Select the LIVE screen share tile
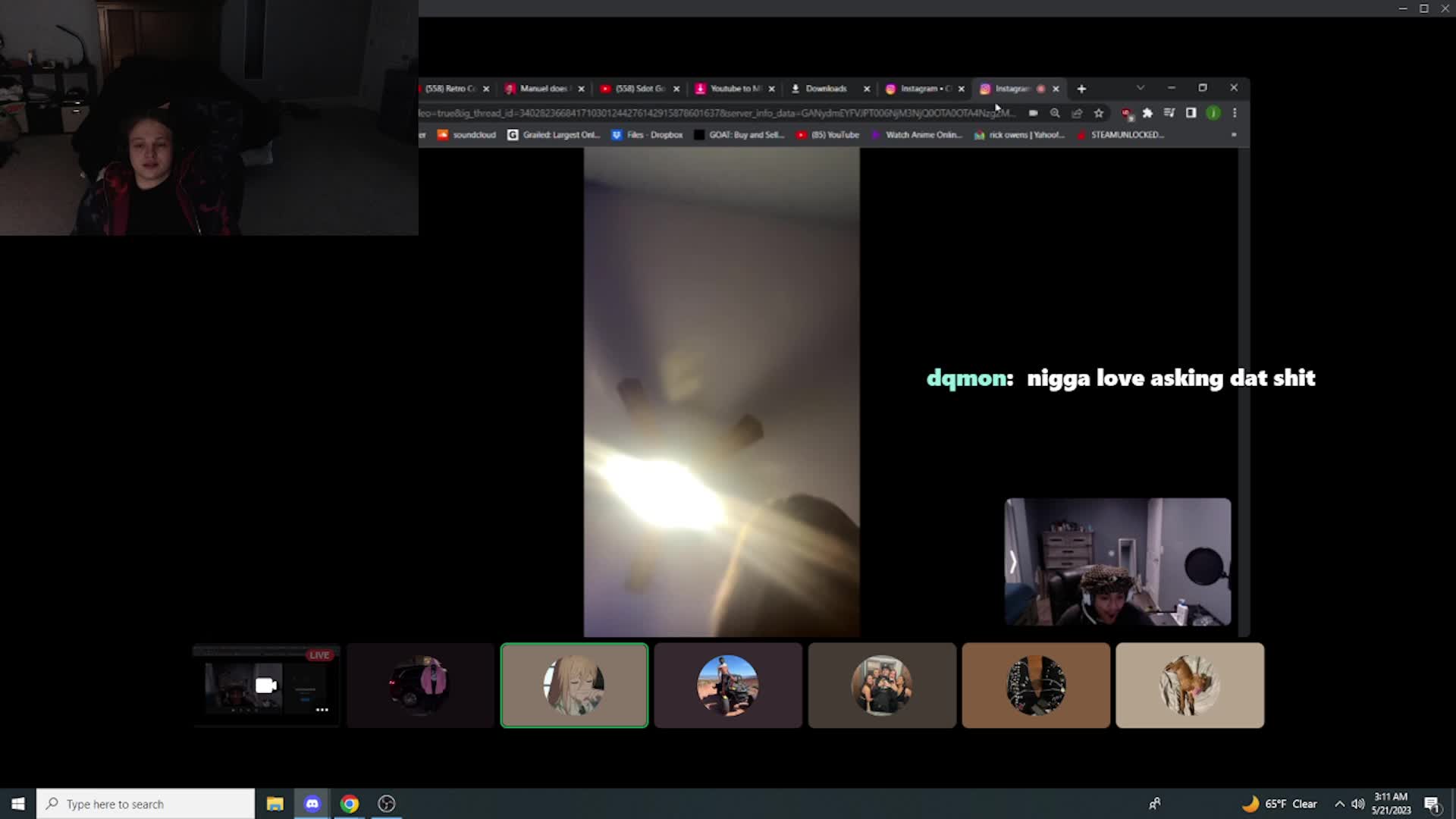 point(266,686)
